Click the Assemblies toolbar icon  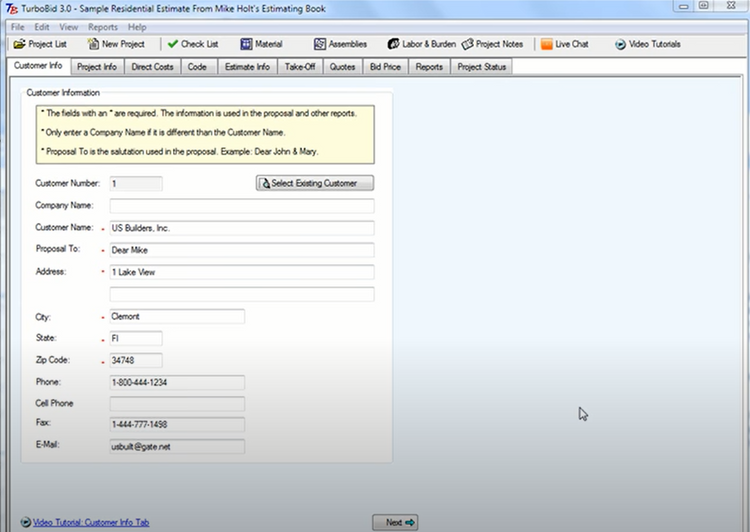pos(320,44)
